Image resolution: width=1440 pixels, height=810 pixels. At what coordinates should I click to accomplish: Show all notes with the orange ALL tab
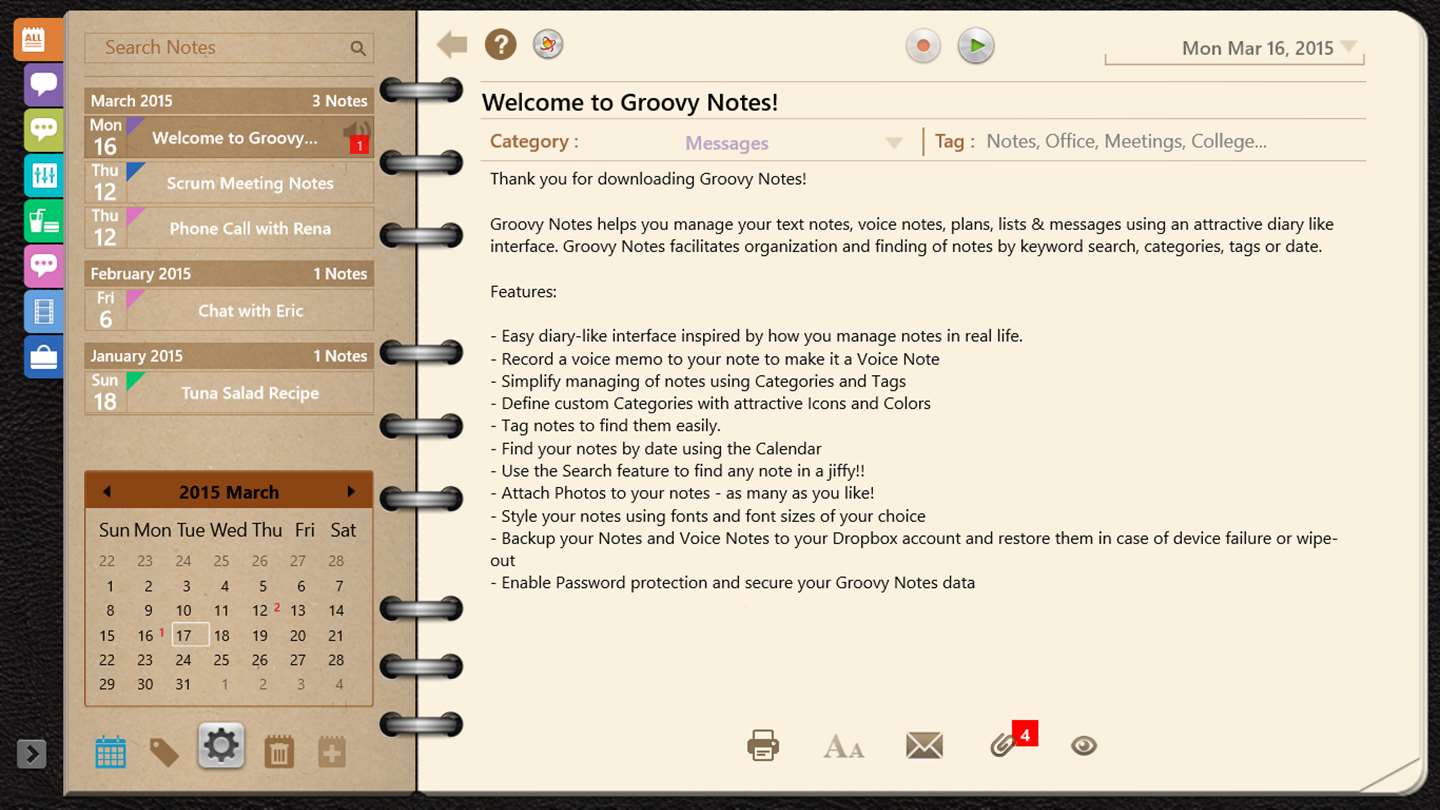pos(38,40)
